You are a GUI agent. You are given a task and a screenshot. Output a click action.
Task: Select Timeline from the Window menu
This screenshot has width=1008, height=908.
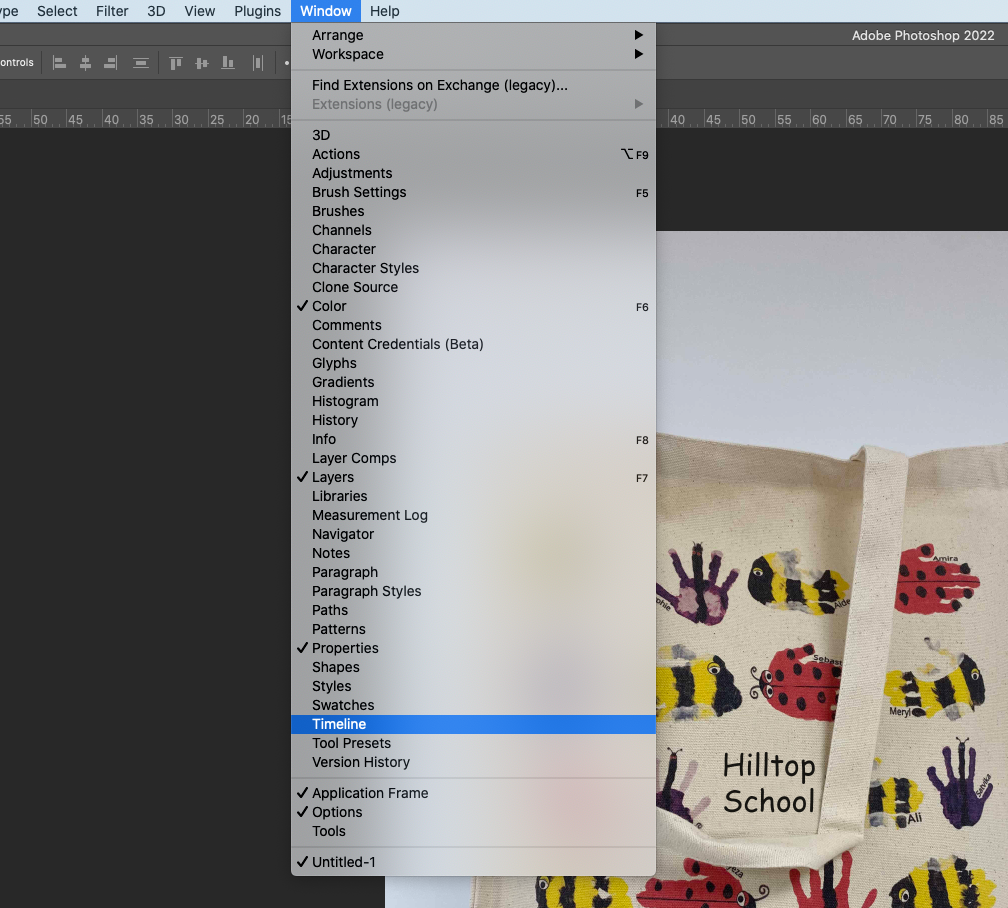click(339, 724)
